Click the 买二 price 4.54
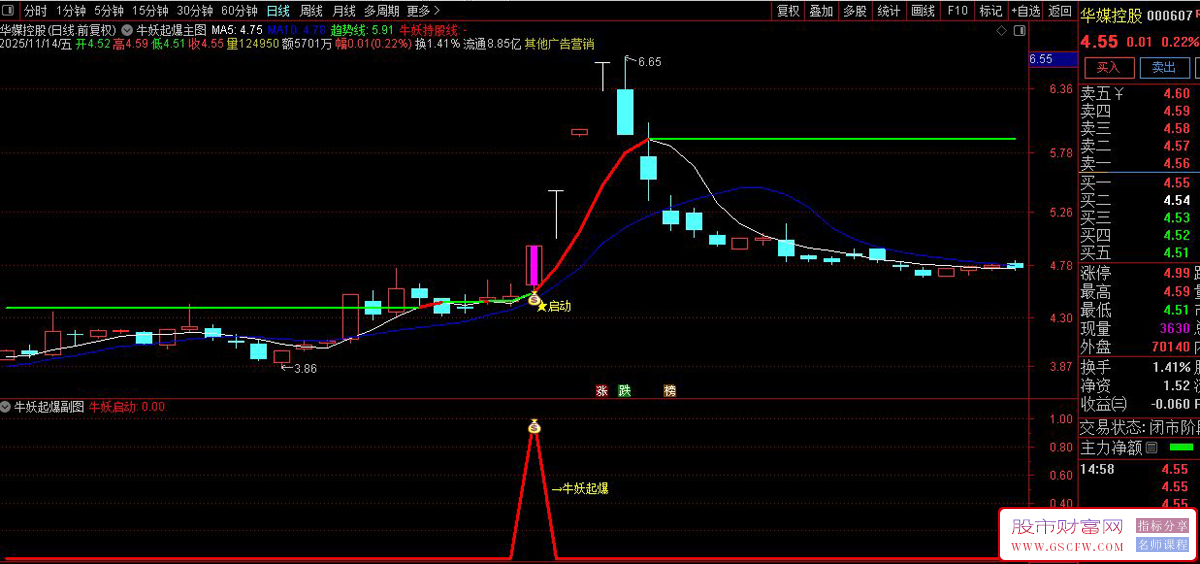 (1176, 200)
